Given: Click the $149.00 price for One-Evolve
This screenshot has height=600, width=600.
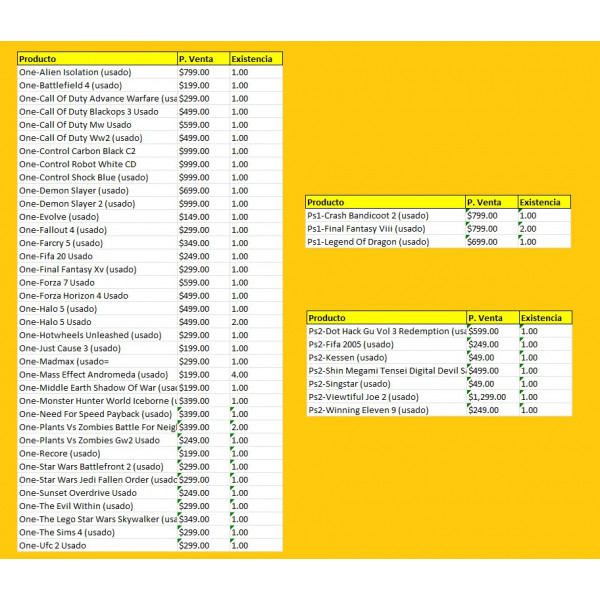Looking at the screenshot, I should [x=204, y=217].
